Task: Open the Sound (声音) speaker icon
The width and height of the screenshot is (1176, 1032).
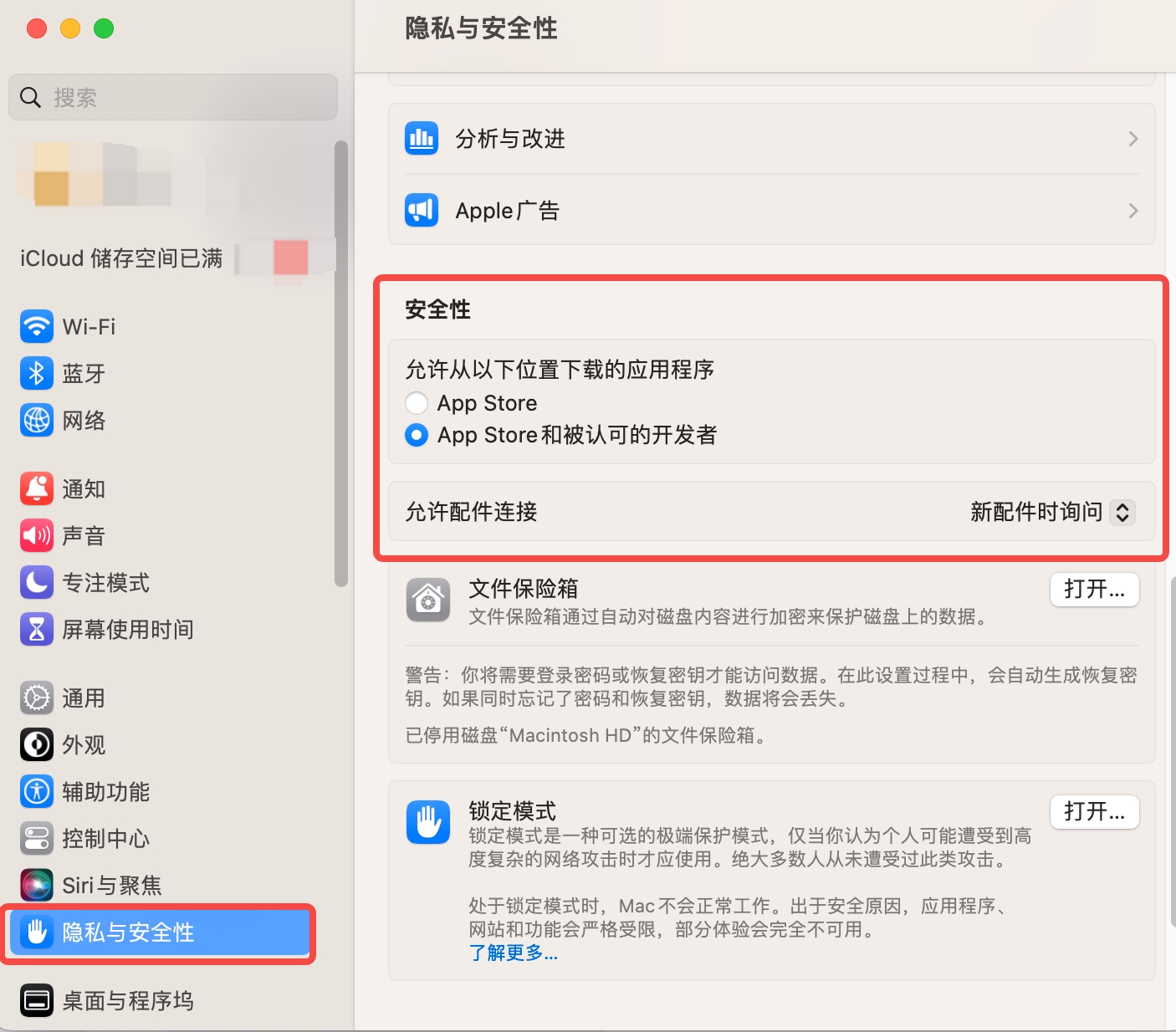Action: pos(37,535)
